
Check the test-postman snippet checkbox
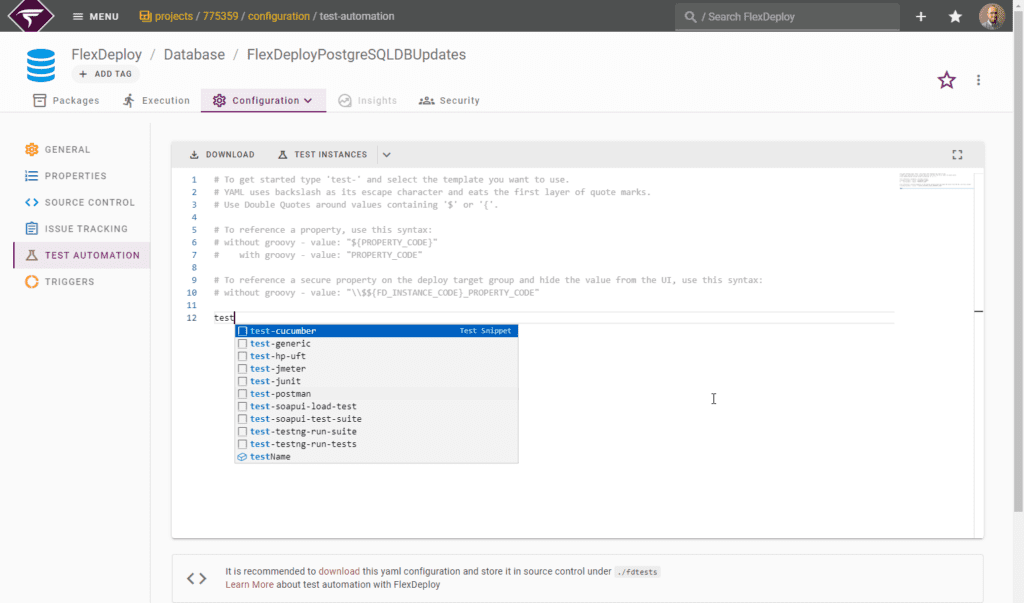[241, 393]
